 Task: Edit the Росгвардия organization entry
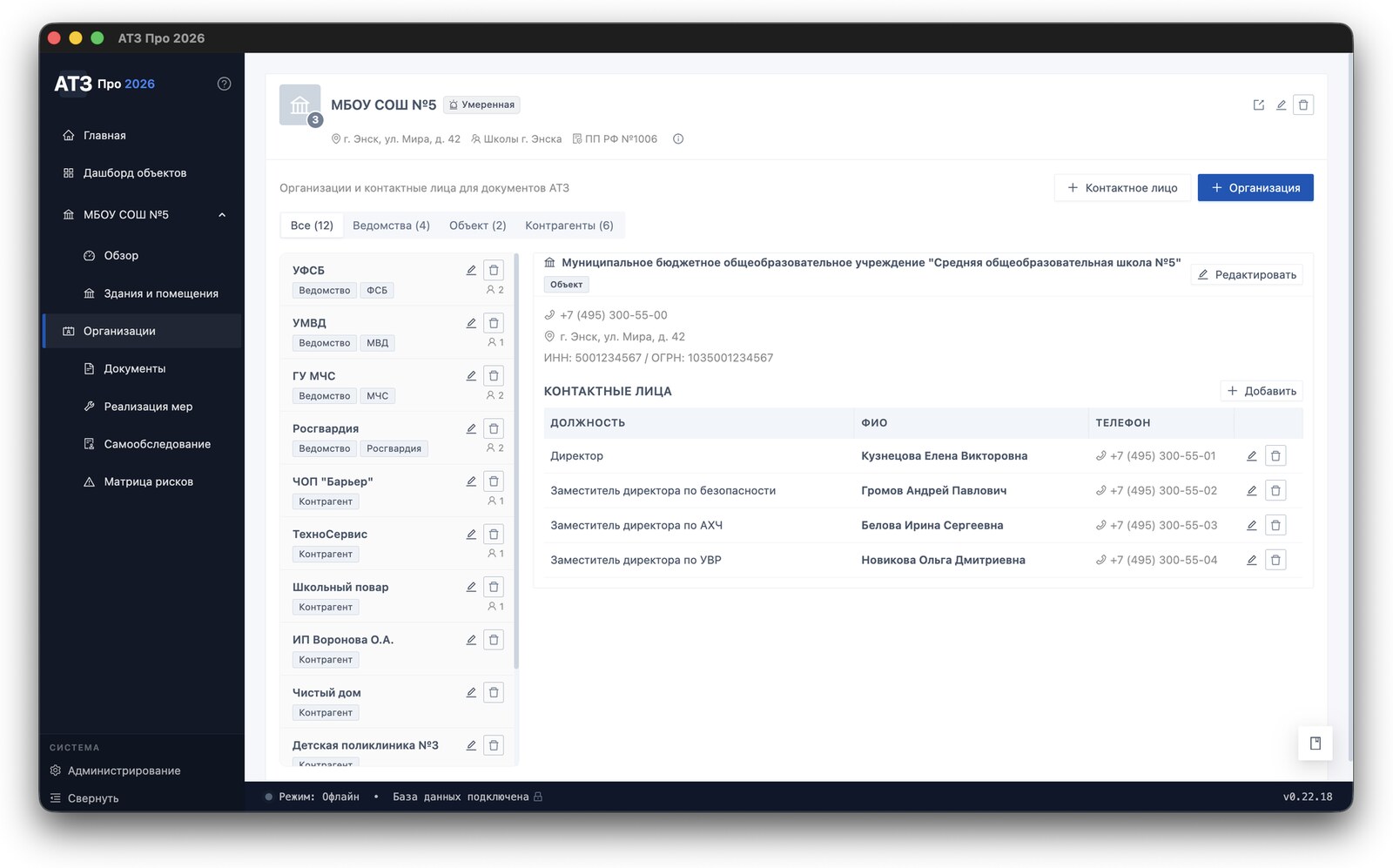471,428
